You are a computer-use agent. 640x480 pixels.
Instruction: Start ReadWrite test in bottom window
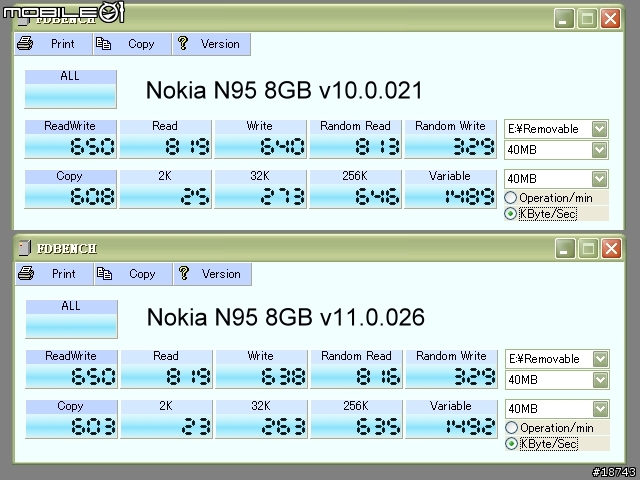coord(71,369)
